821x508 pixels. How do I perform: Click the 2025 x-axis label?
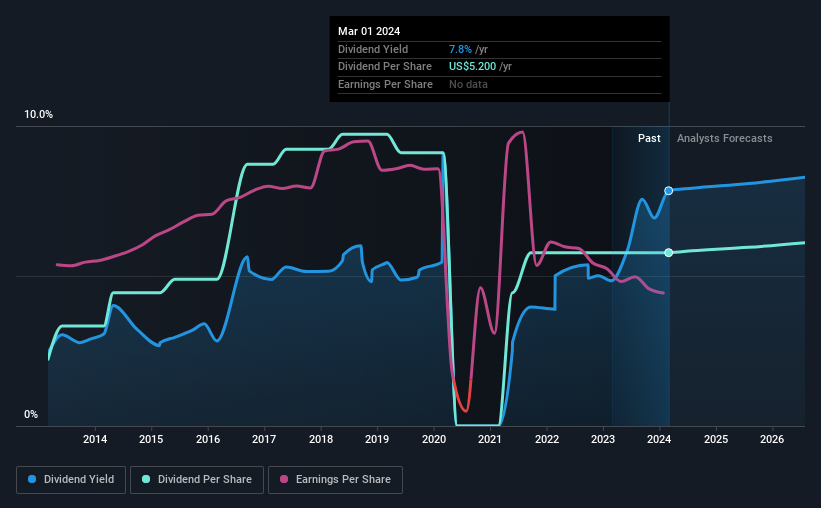coord(716,439)
